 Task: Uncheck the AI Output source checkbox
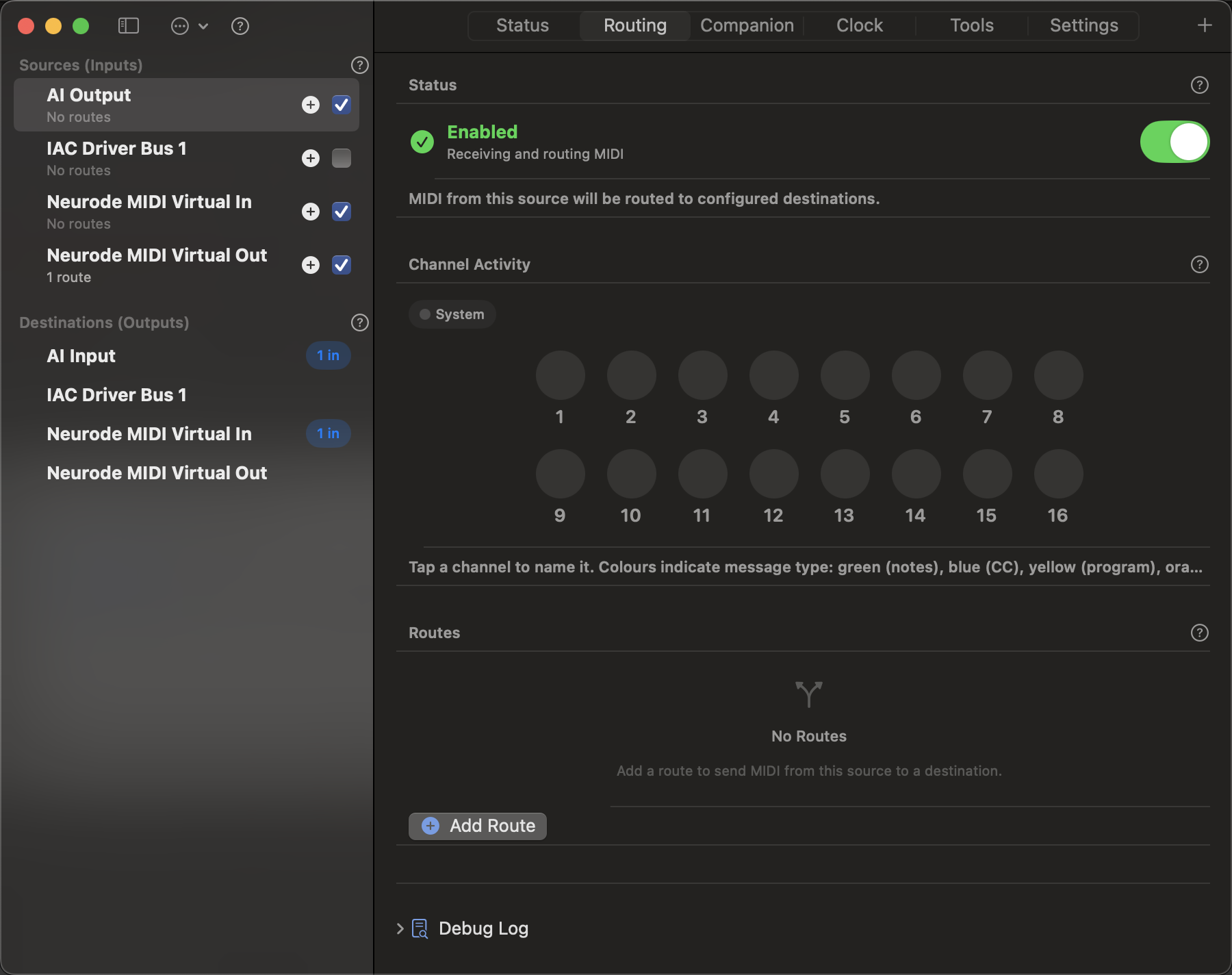[x=342, y=105]
